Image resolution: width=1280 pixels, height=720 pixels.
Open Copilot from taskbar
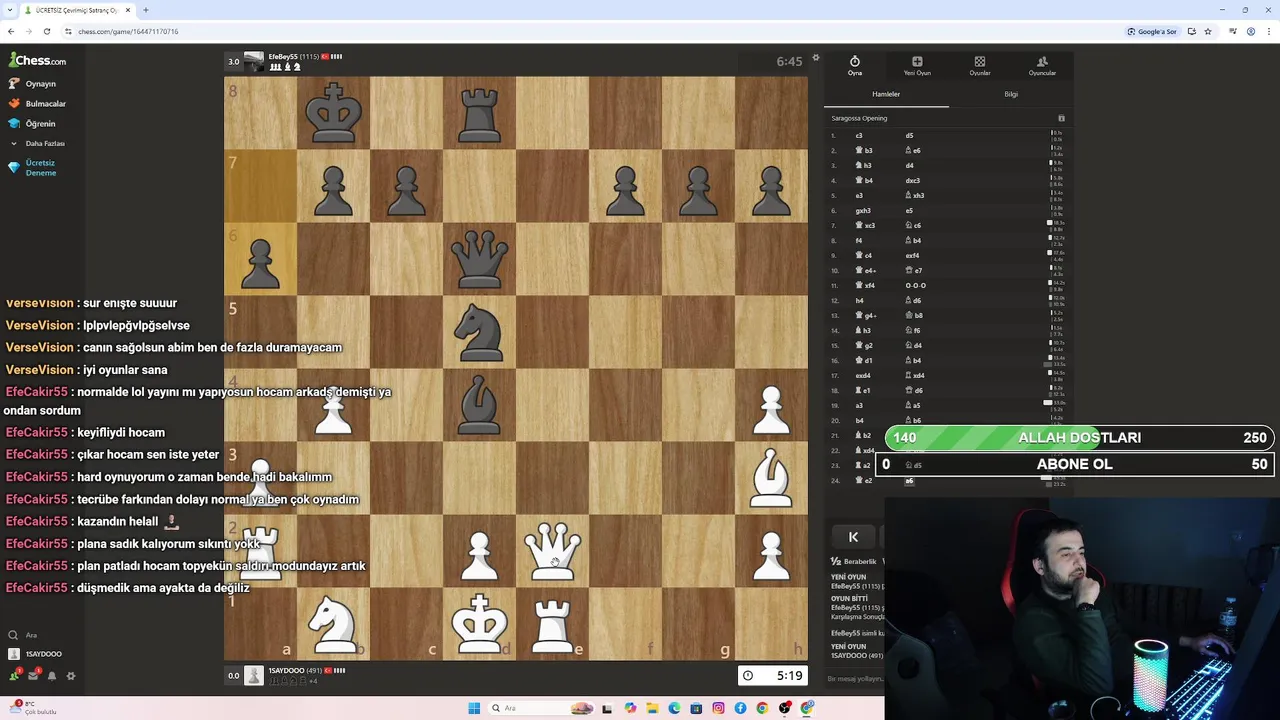(630, 708)
